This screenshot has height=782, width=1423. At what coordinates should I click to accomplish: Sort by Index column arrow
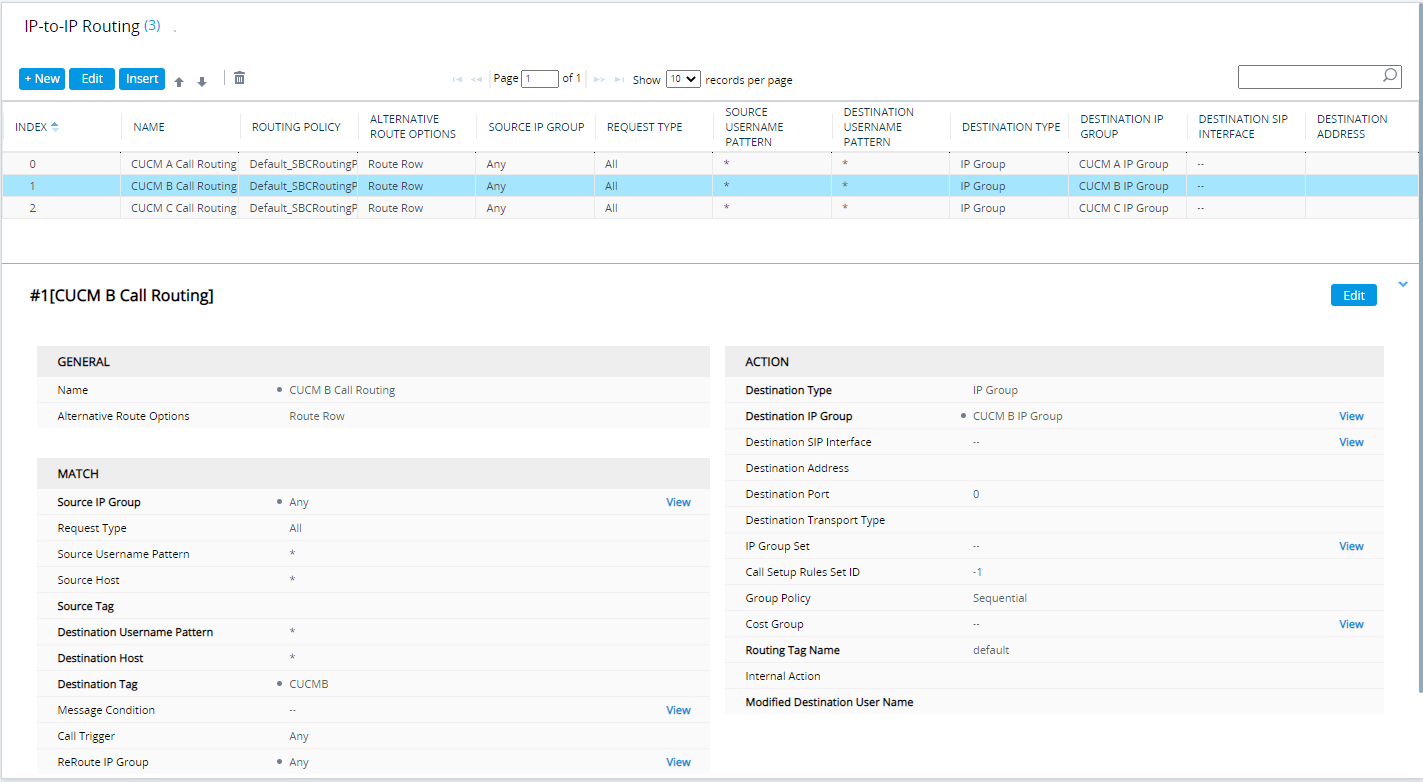tap(54, 126)
